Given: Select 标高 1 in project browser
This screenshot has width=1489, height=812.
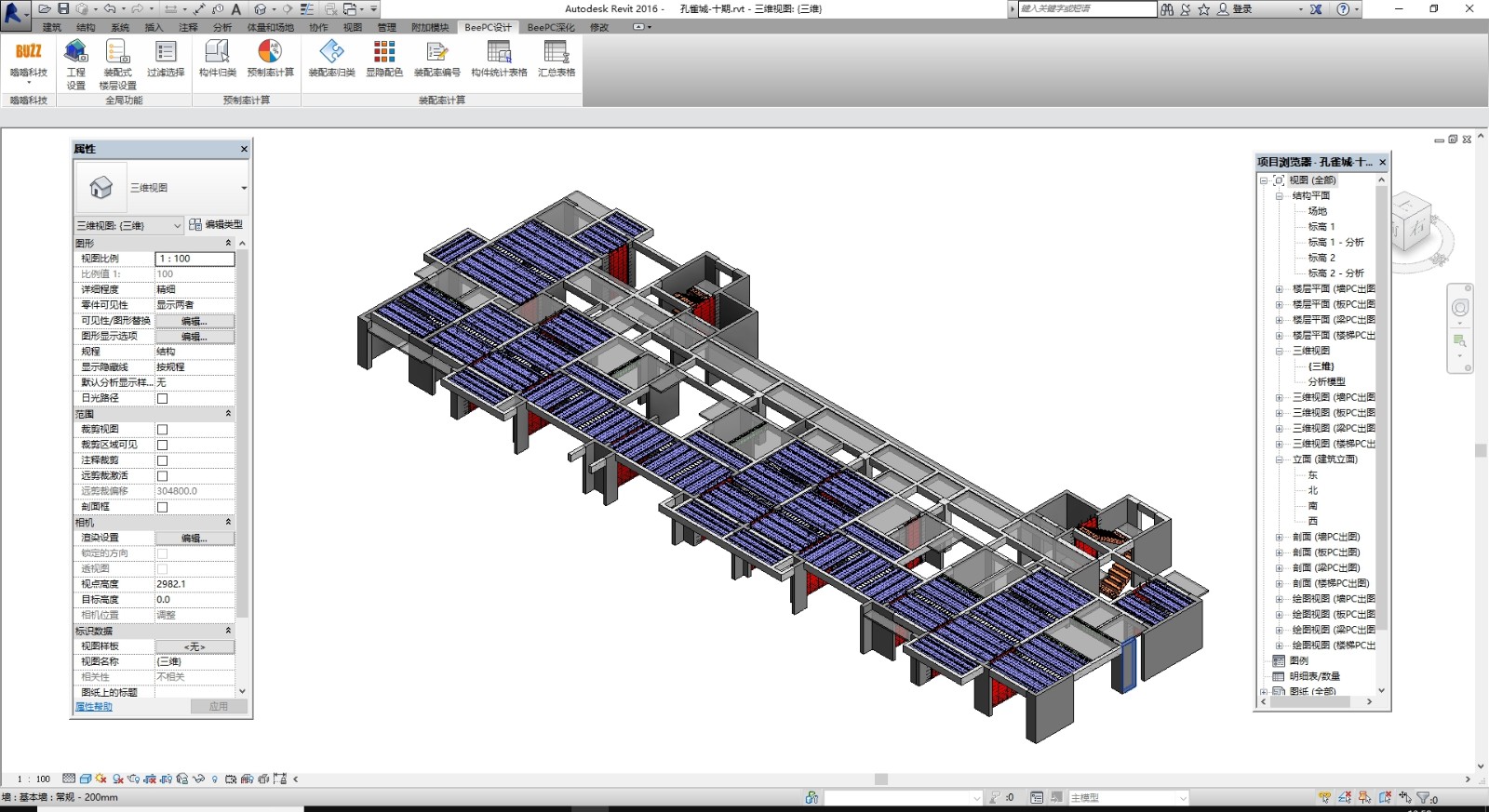Looking at the screenshot, I should pyautogui.click(x=1321, y=227).
